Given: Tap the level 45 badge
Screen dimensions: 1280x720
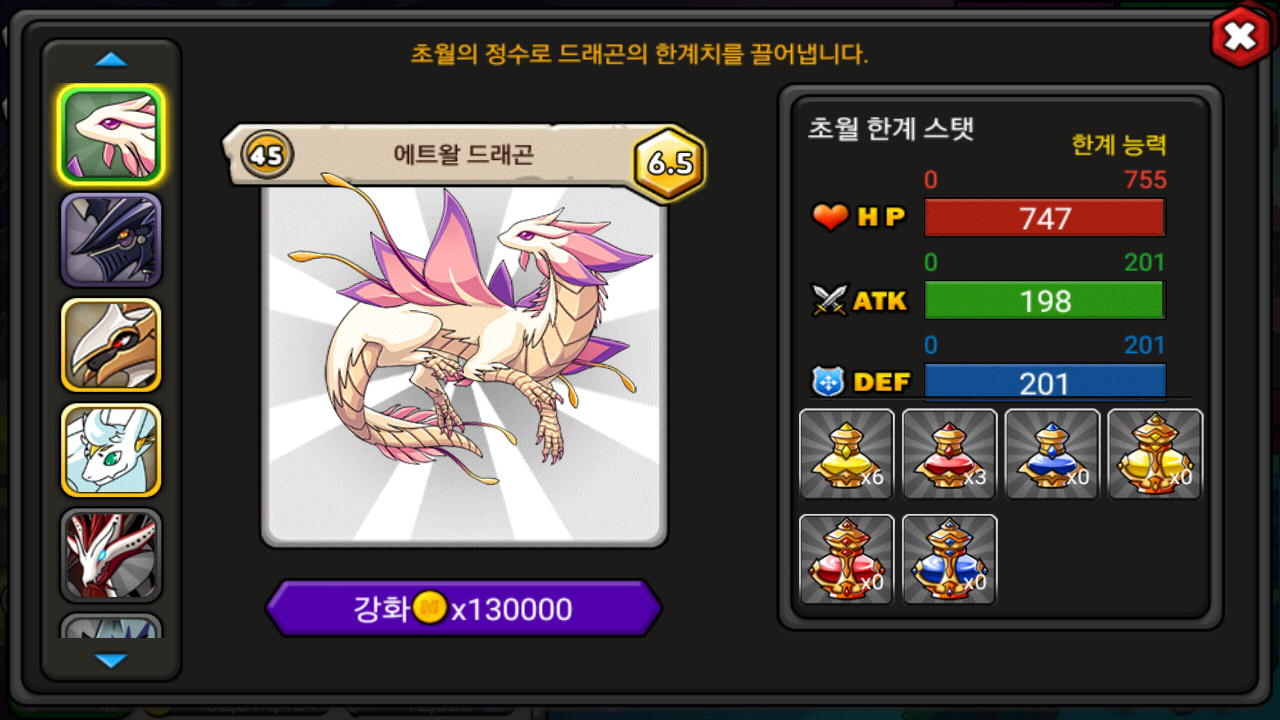Looking at the screenshot, I should pyautogui.click(x=267, y=155).
